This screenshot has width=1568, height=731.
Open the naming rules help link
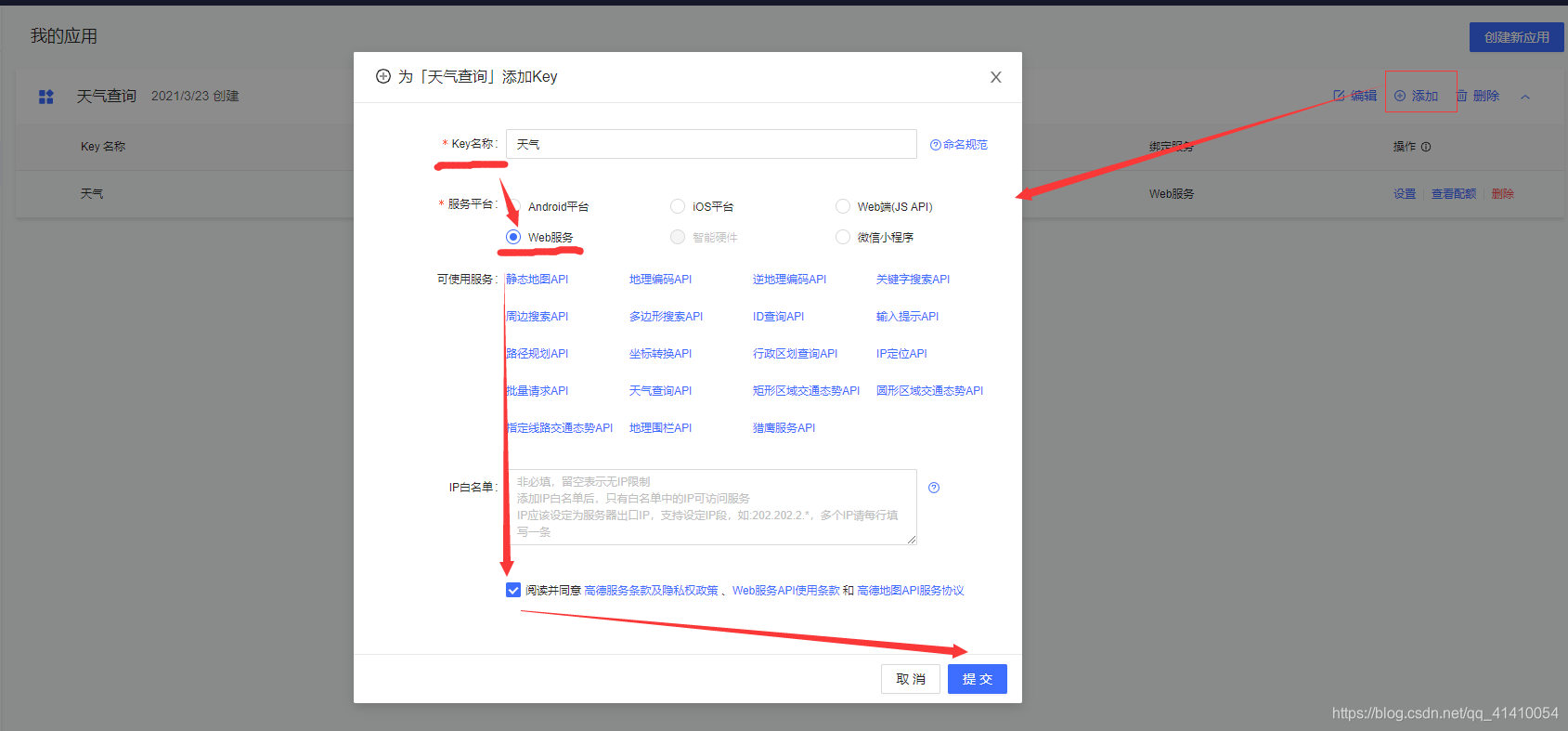[x=959, y=145]
